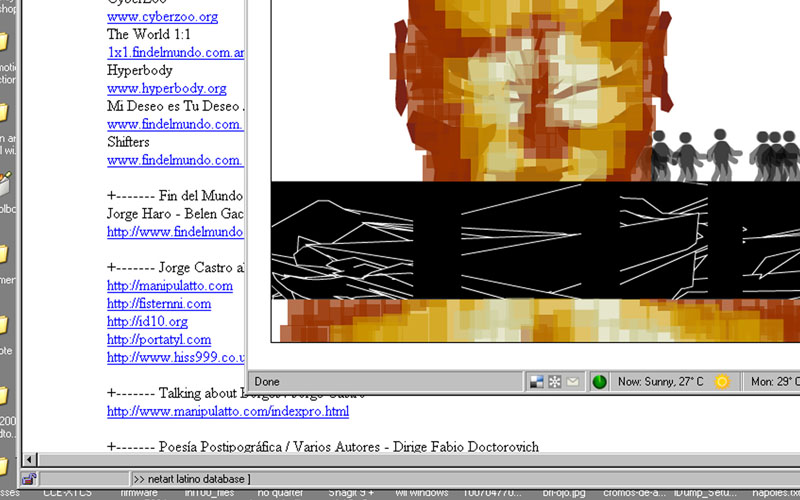Screen dimensions: 800x500
Task: Click the http://portatyl.com hyperlink
Action: click(159, 340)
